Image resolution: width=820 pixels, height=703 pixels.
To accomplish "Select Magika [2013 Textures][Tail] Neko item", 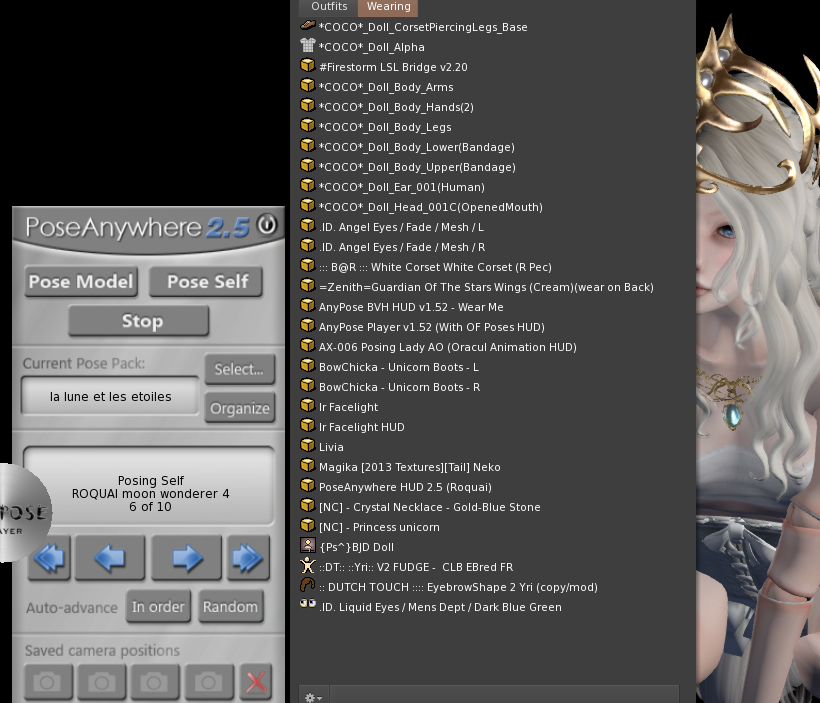I will pos(409,467).
